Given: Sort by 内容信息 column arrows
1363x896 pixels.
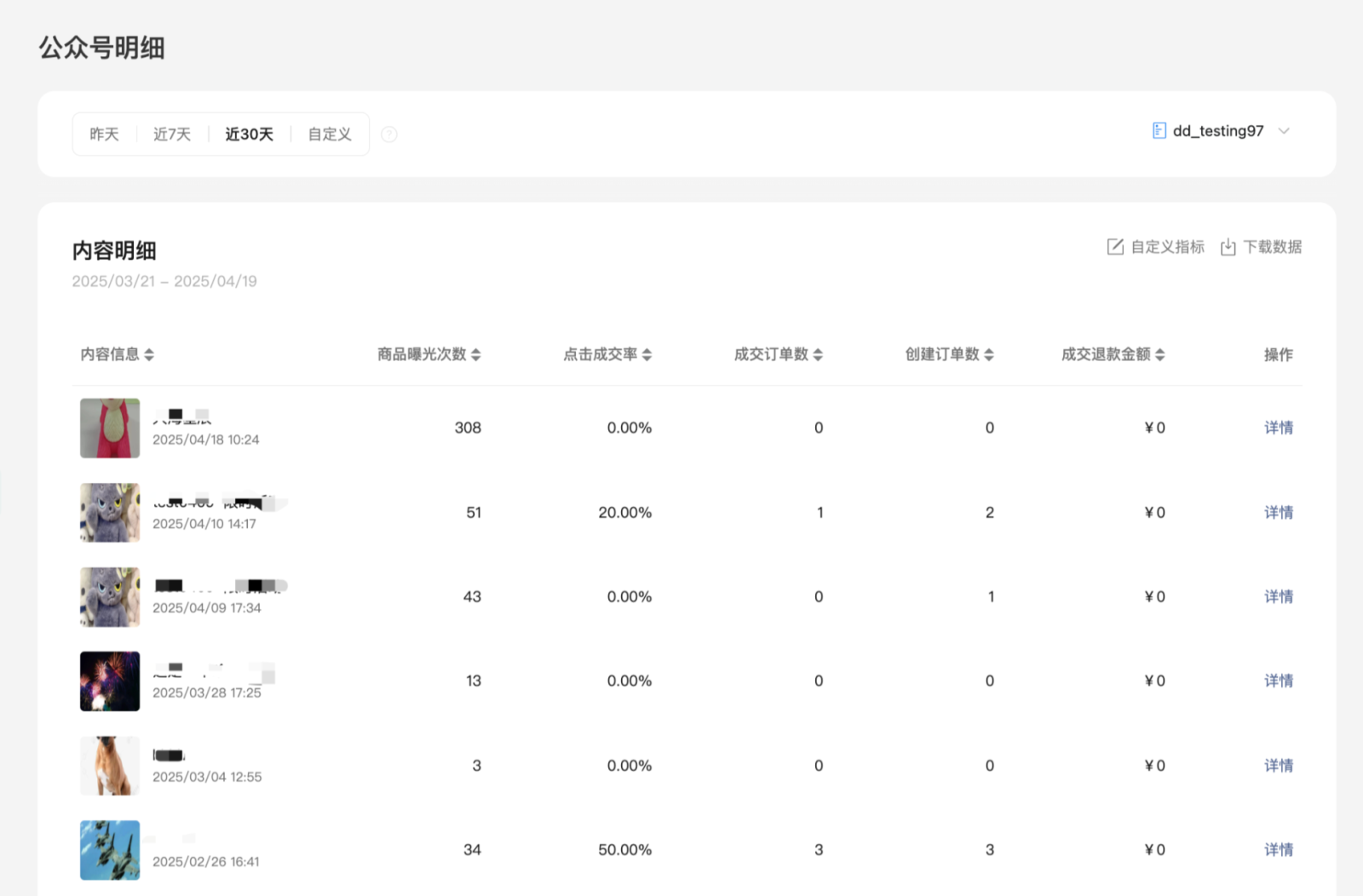Looking at the screenshot, I should [149, 354].
